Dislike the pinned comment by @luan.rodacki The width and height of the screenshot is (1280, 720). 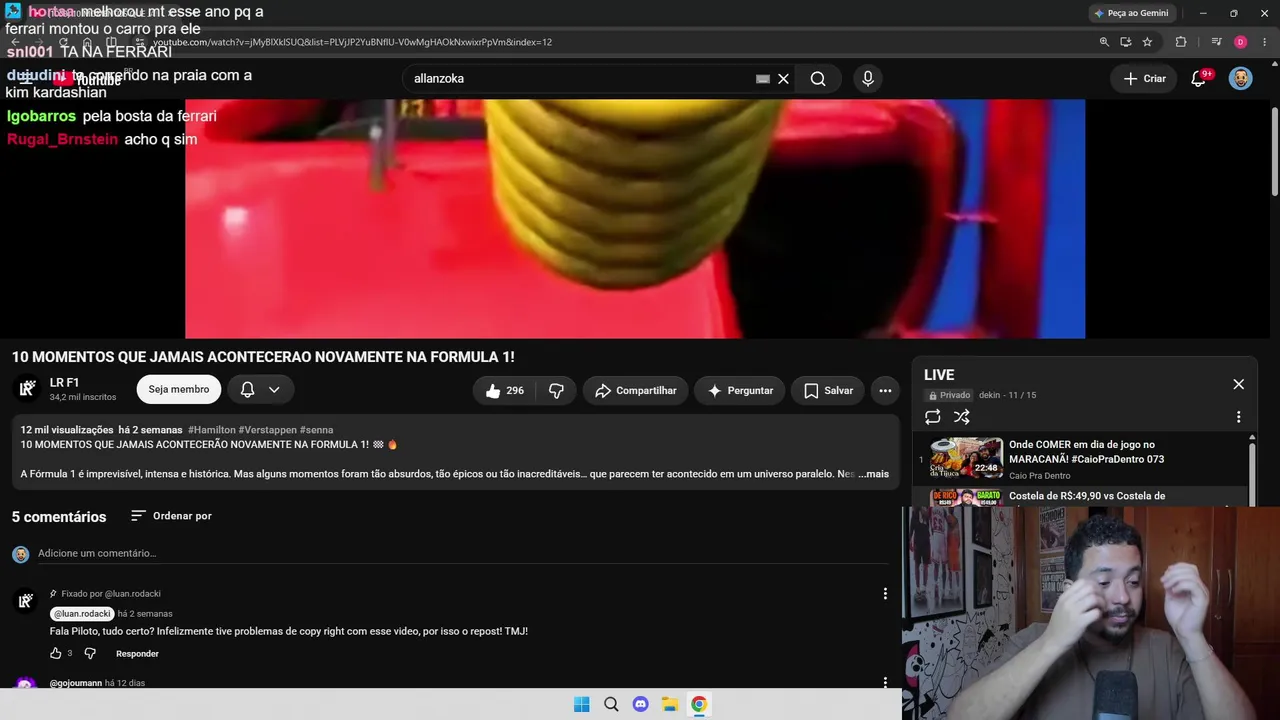click(x=90, y=654)
